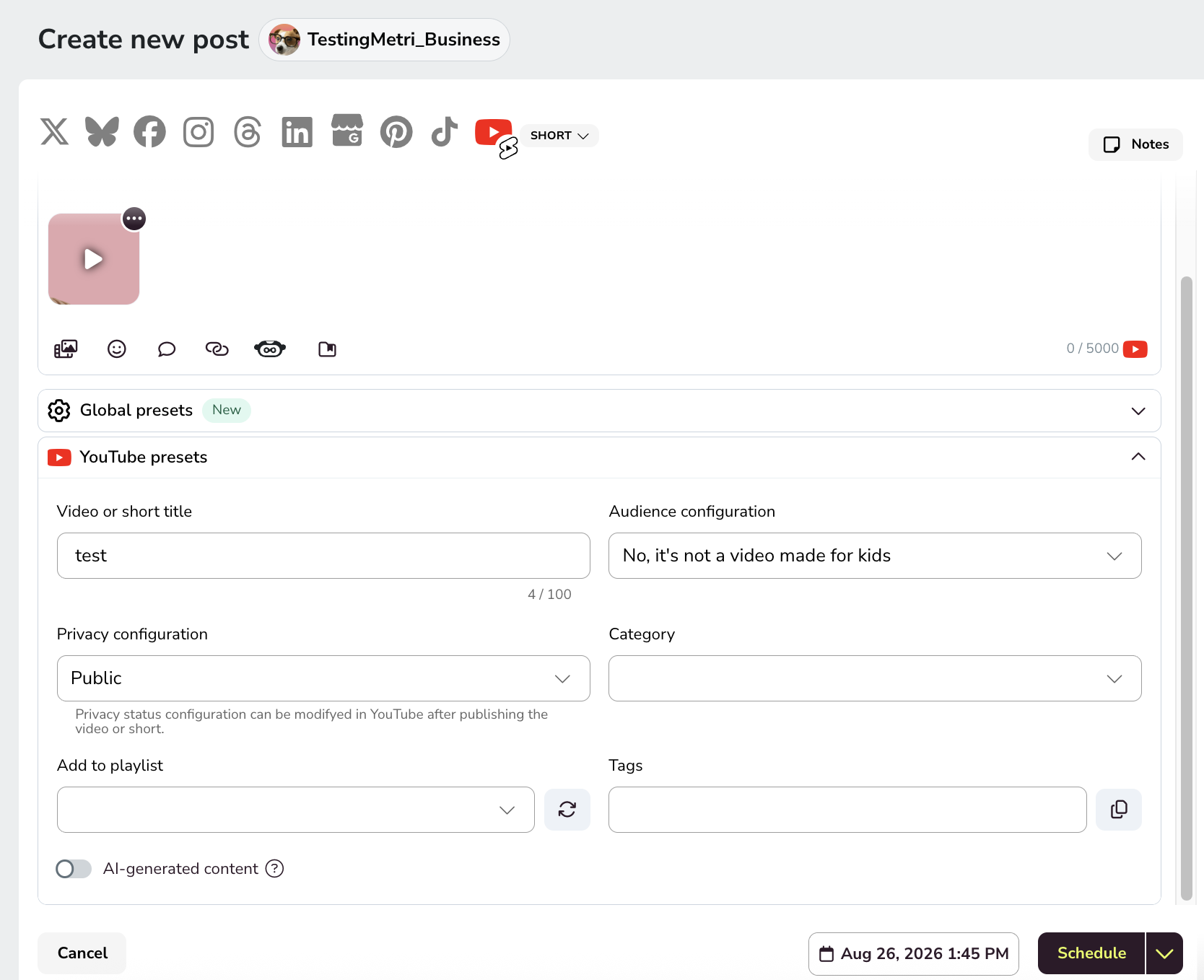This screenshot has width=1204, height=980.
Task: Select the Facebook network icon
Action: click(149, 132)
